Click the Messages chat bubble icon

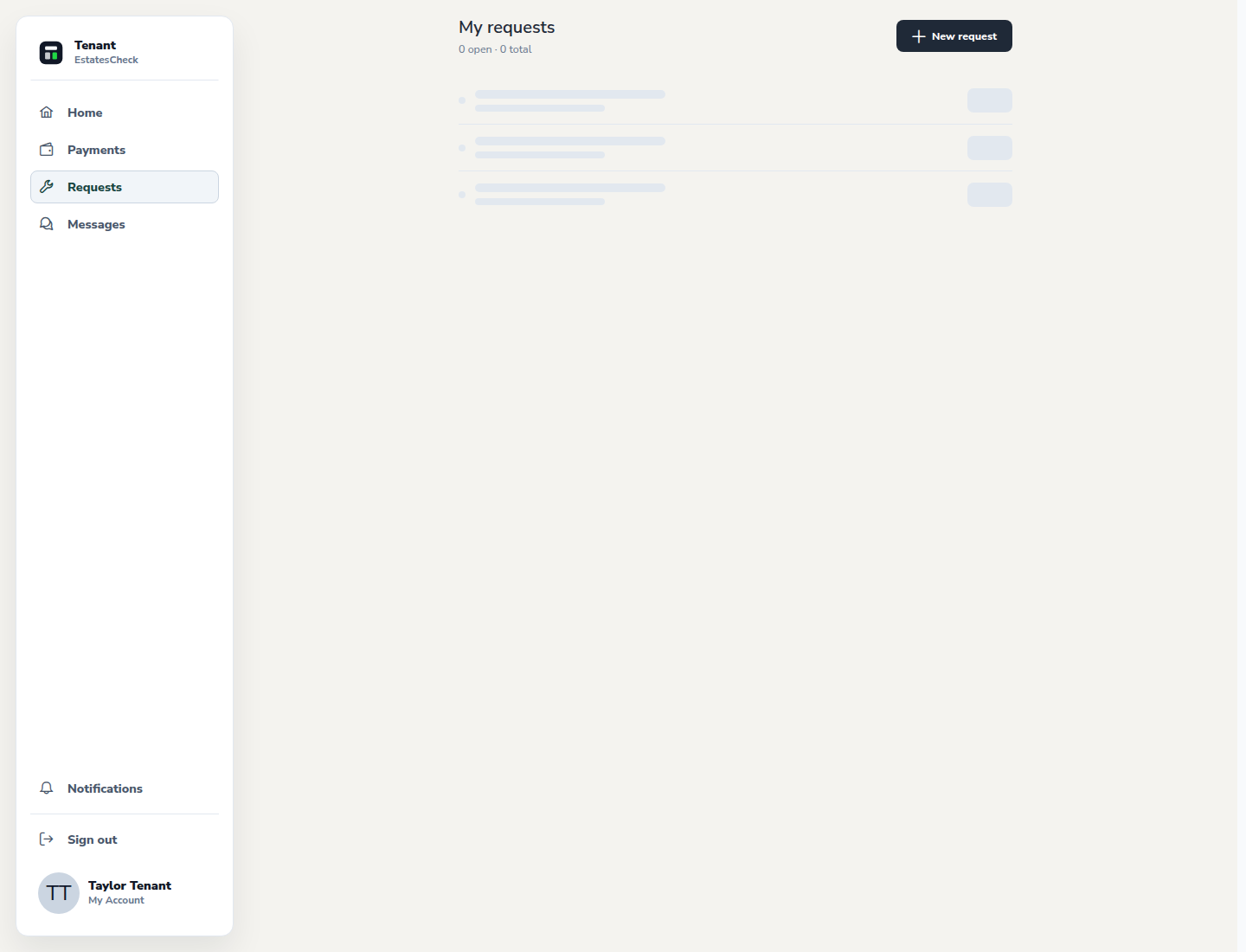tap(47, 224)
